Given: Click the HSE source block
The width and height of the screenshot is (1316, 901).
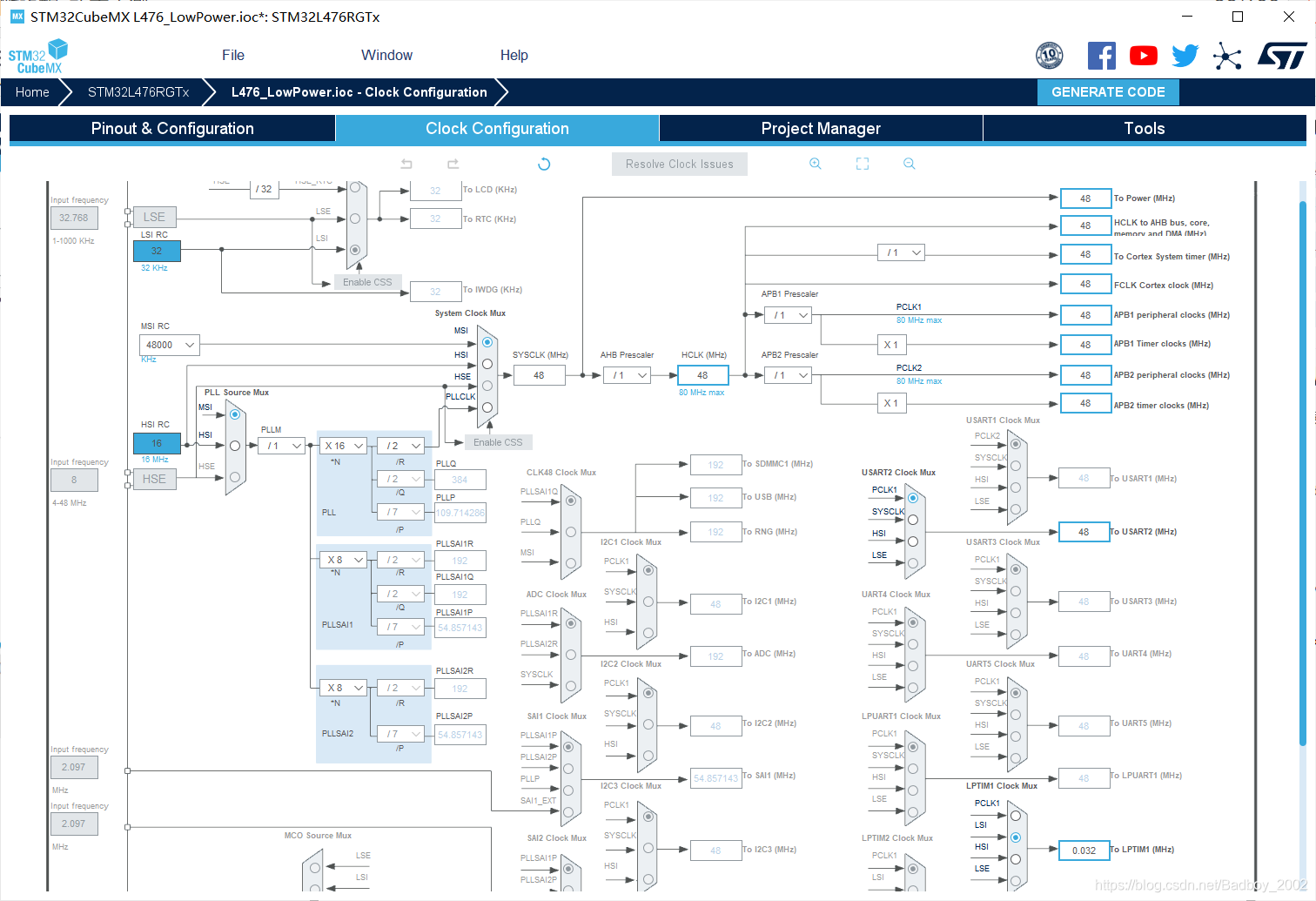Looking at the screenshot, I should tap(154, 479).
